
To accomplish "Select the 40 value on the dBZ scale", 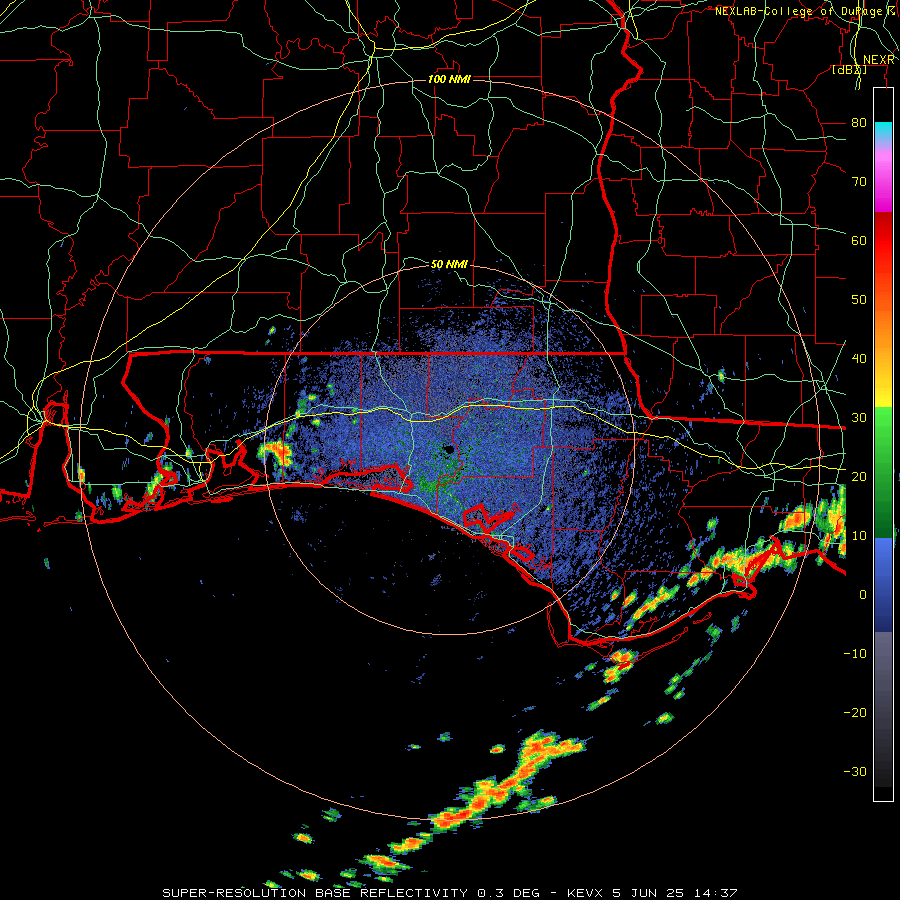I will point(859,359).
